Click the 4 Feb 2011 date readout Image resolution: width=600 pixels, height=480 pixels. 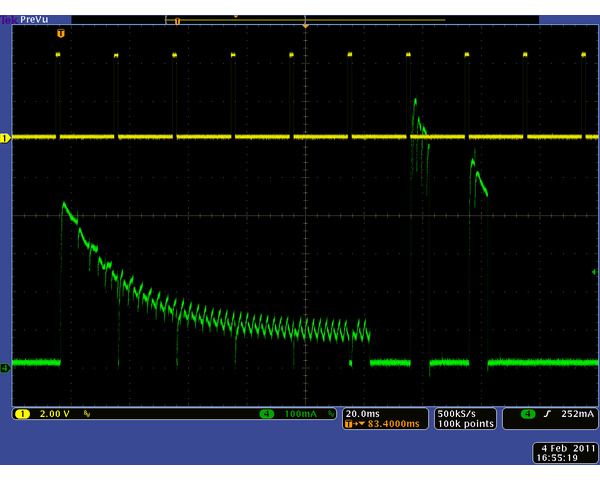click(x=569, y=448)
